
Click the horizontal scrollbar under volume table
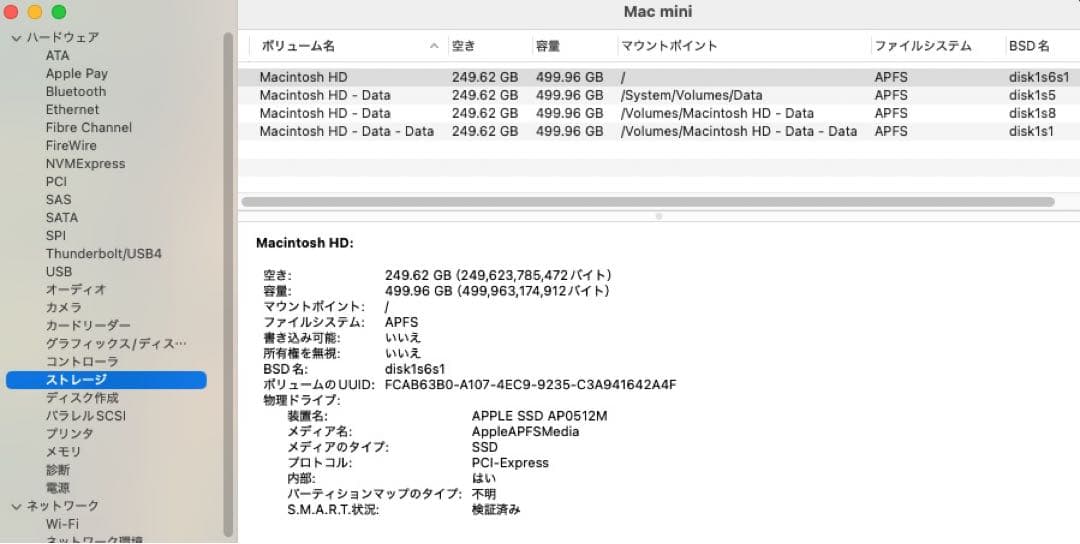click(647, 202)
